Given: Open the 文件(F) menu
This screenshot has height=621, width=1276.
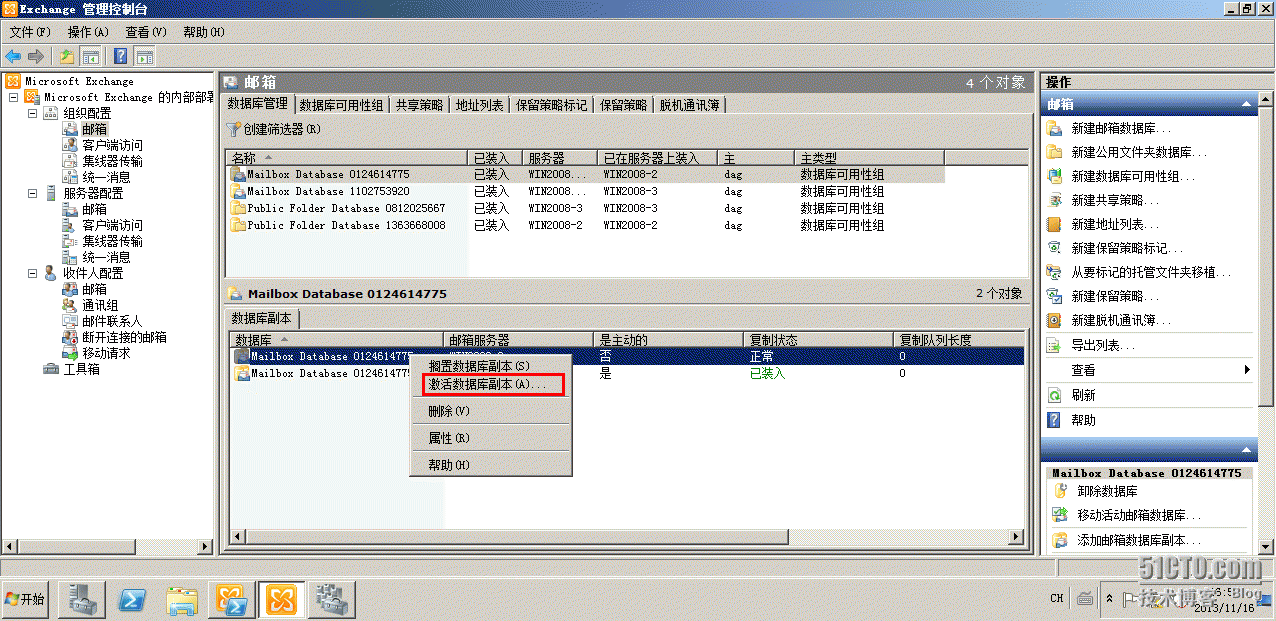Looking at the screenshot, I should (30, 32).
